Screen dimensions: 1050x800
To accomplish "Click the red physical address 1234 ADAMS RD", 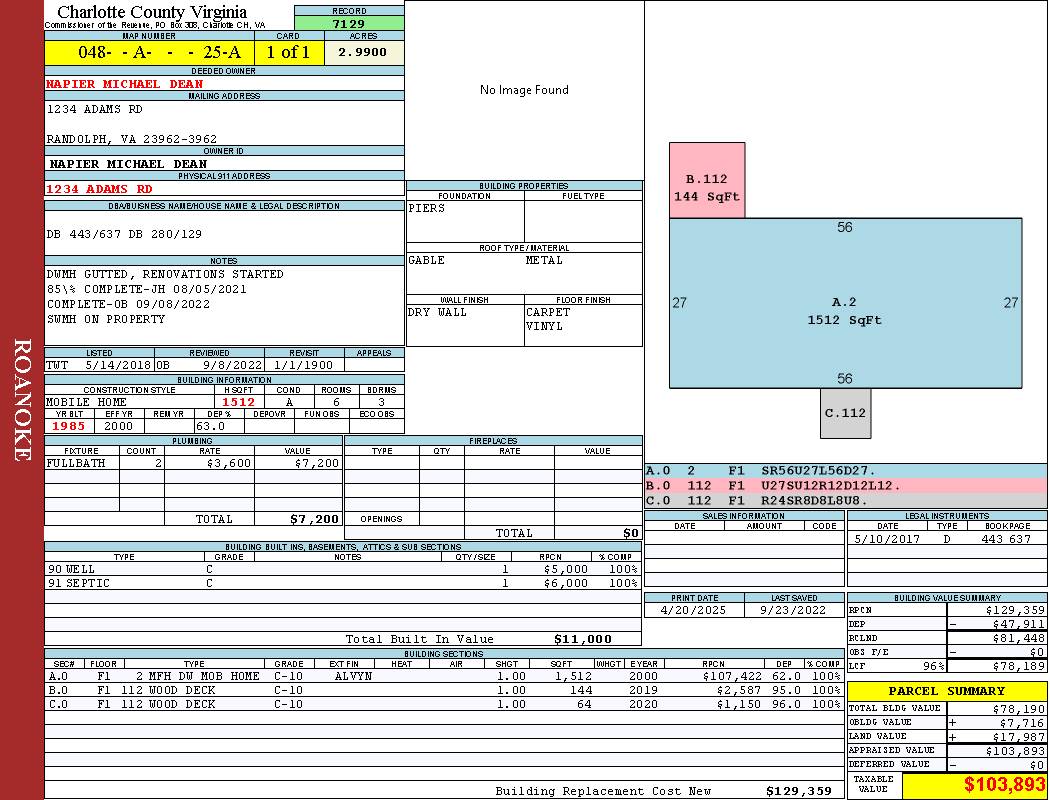I will pyautogui.click(x=100, y=188).
